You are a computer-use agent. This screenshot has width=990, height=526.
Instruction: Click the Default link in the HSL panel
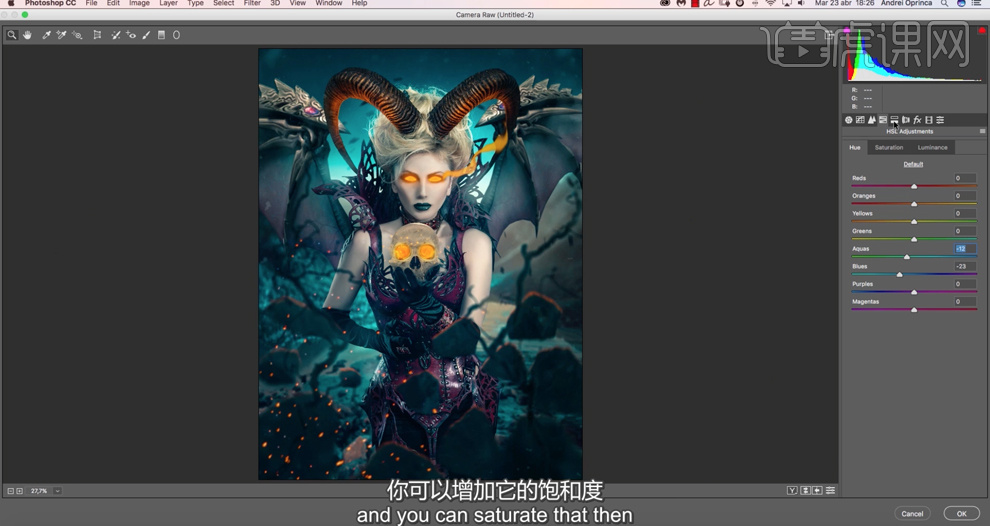pyautogui.click(x=913, y=164)
